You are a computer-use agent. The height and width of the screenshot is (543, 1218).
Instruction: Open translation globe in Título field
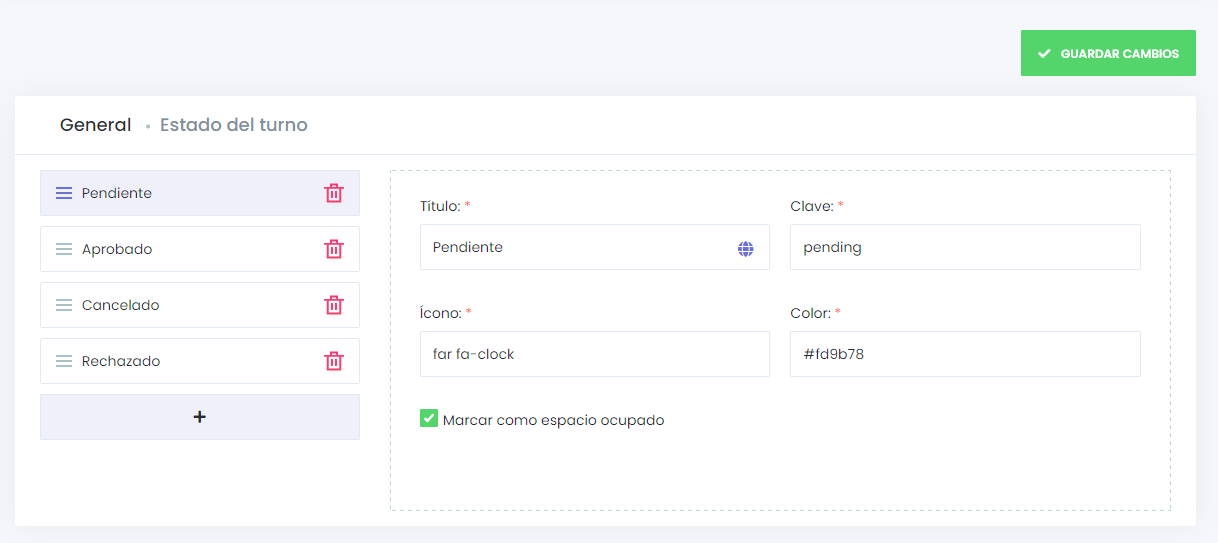(745, 248)
